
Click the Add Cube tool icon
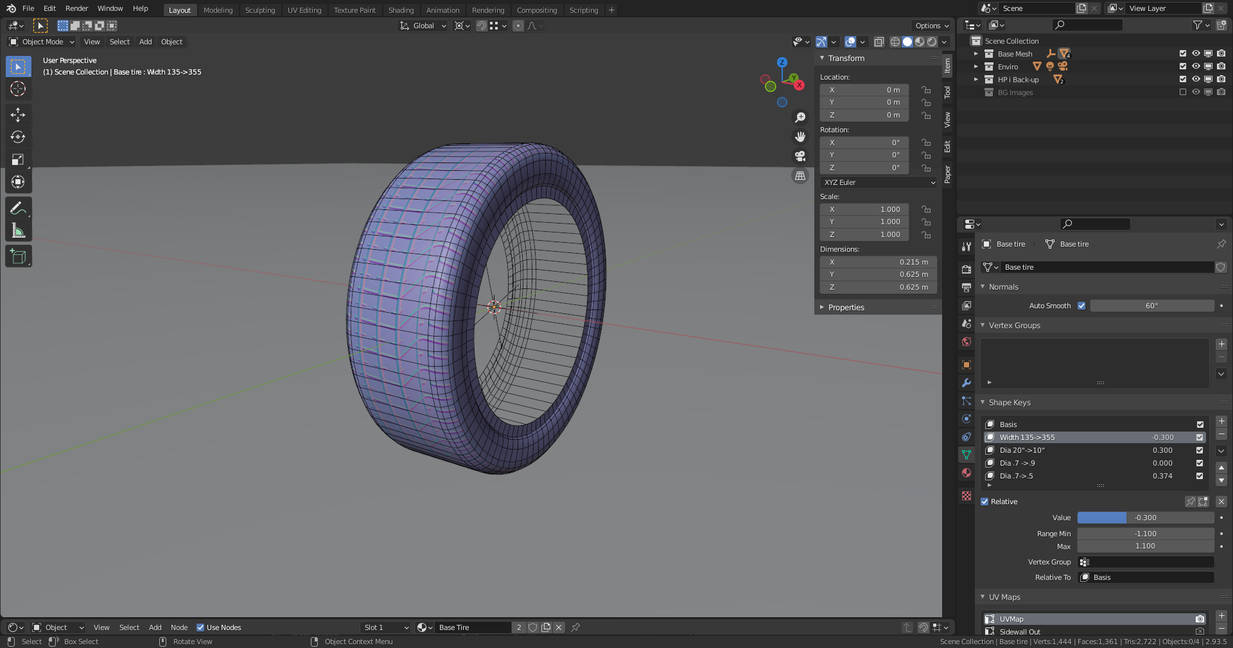[18, 256]
